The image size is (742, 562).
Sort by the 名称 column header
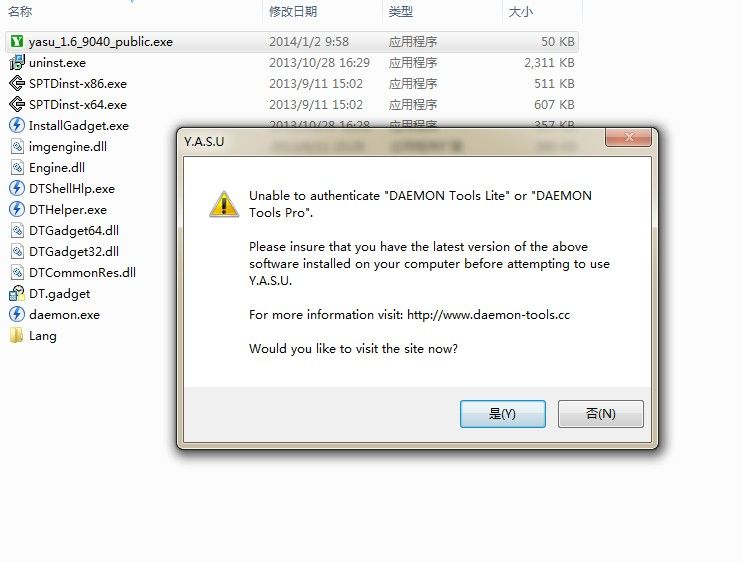[x=20, y=11]
